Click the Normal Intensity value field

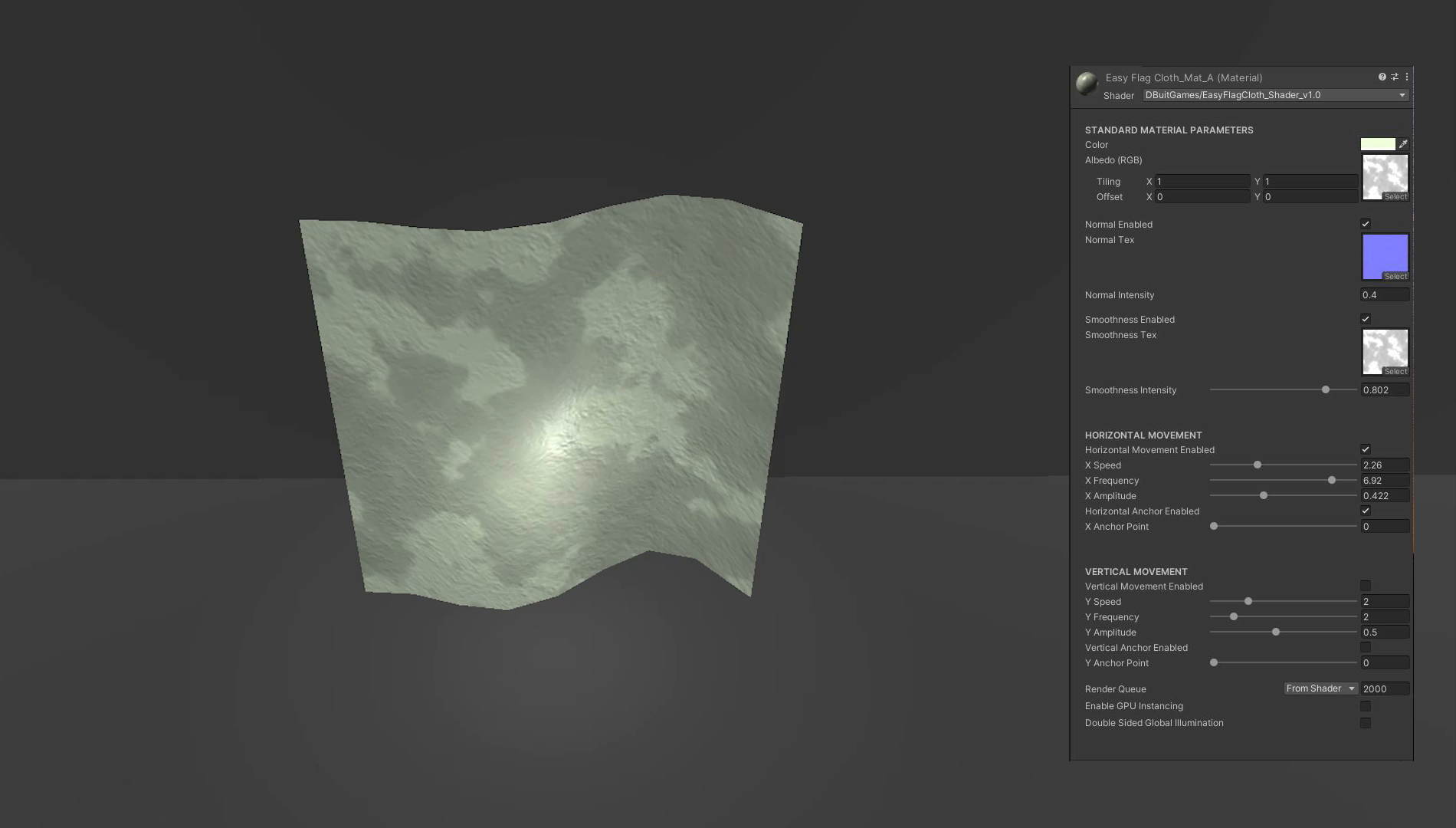coord(1385,295)
